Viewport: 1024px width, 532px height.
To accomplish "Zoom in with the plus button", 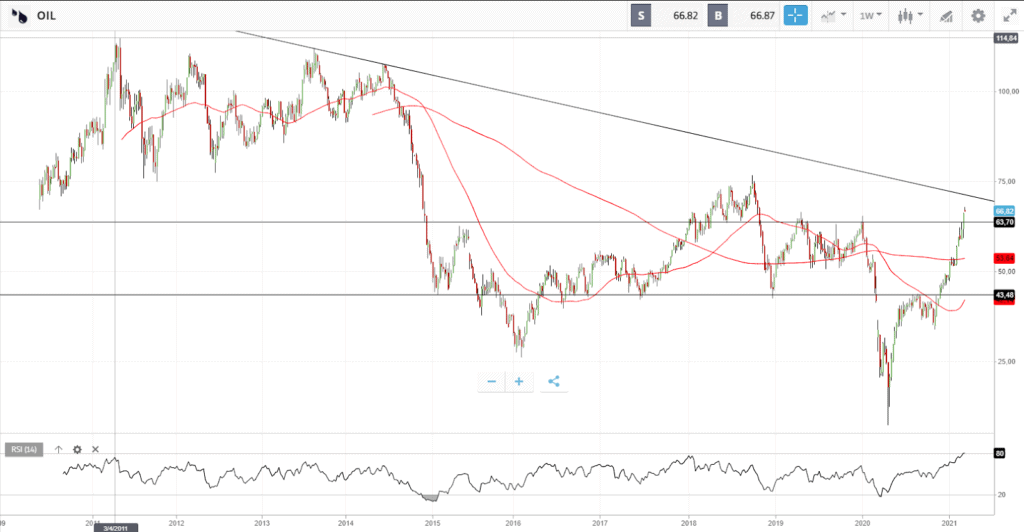I will 519,382.
